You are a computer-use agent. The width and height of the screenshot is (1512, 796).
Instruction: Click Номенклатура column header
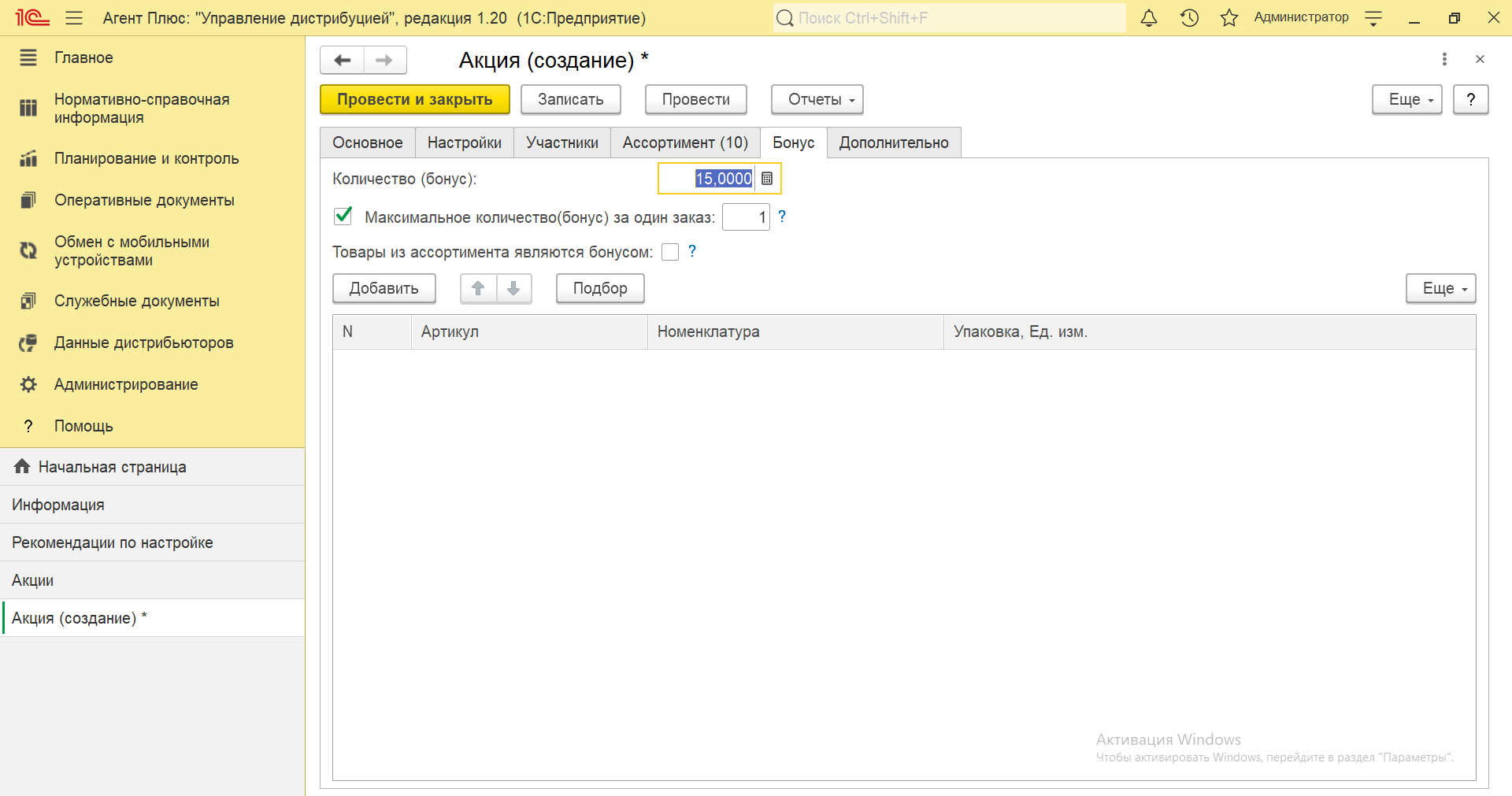pyautogui.click(x=795, y=331)
